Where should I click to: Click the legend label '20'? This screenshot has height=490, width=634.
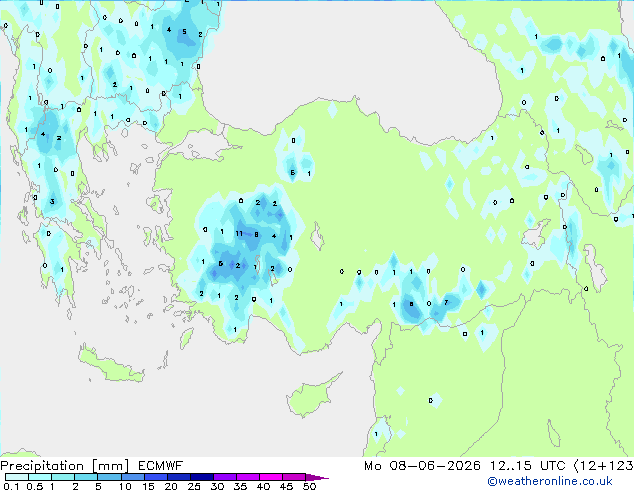[171, 486]
